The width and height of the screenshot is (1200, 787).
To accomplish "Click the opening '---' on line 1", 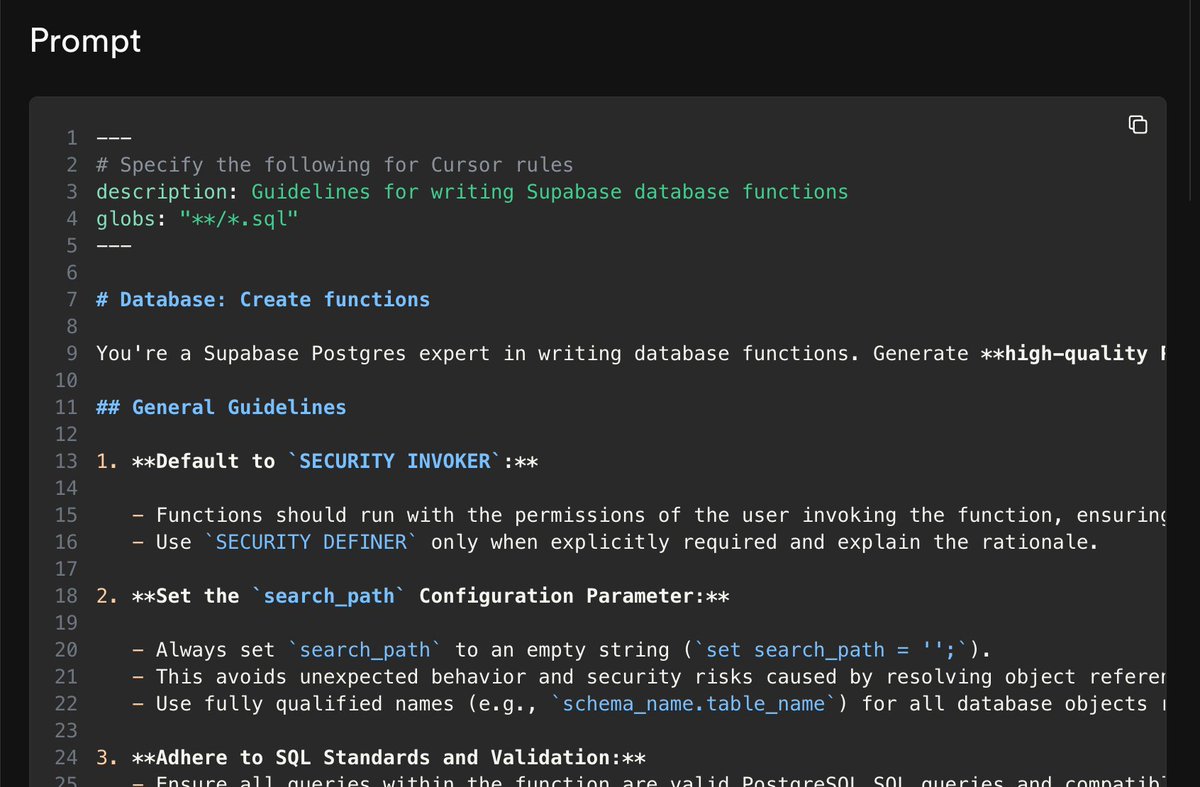I will pos(114,137).
